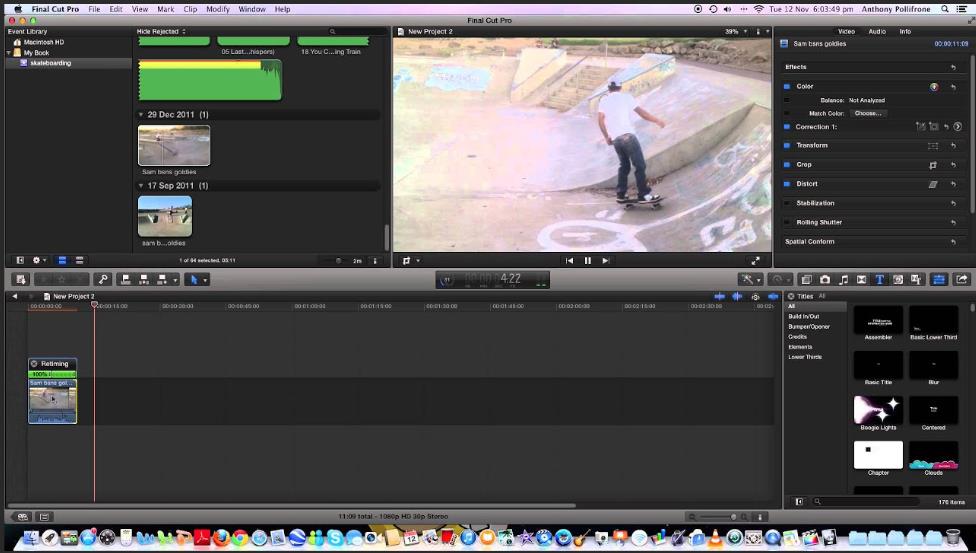Viewport: 976px width, 553px height.
Task: Toggle the Color effect checkbox
Action: [787, 87]
